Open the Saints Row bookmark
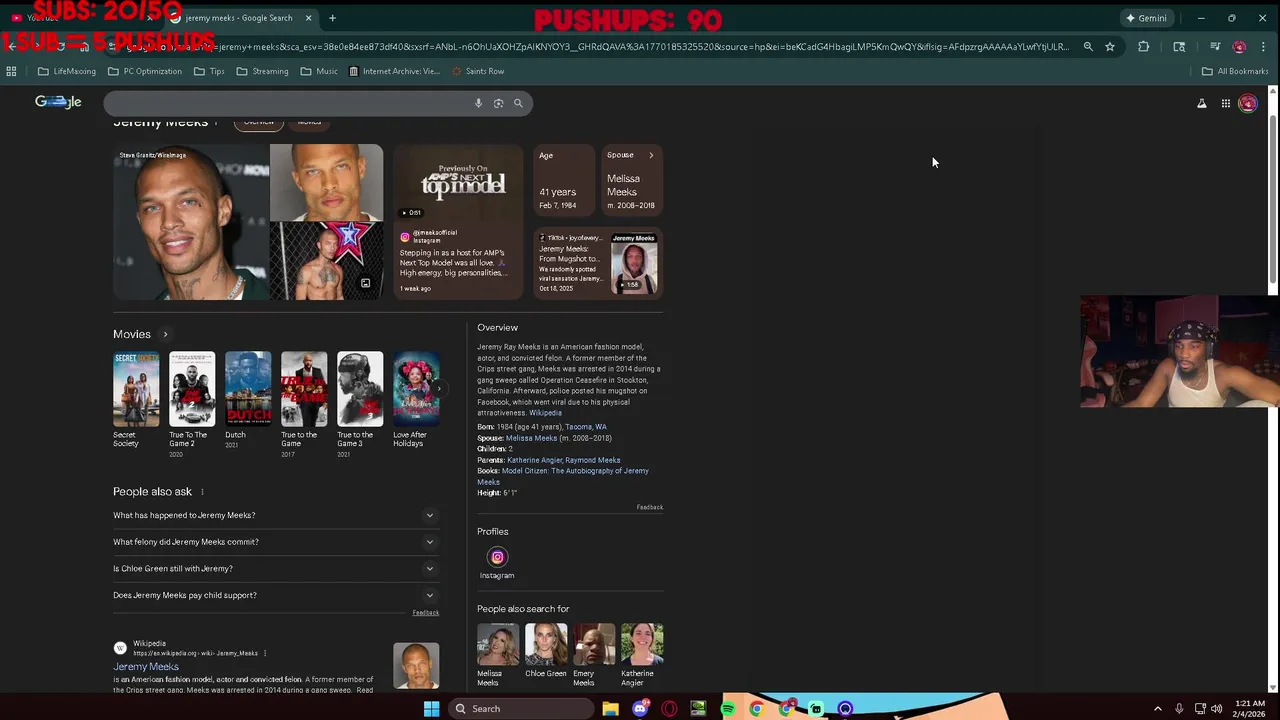This screenshot has height=720, width=1280. [478, 71]
